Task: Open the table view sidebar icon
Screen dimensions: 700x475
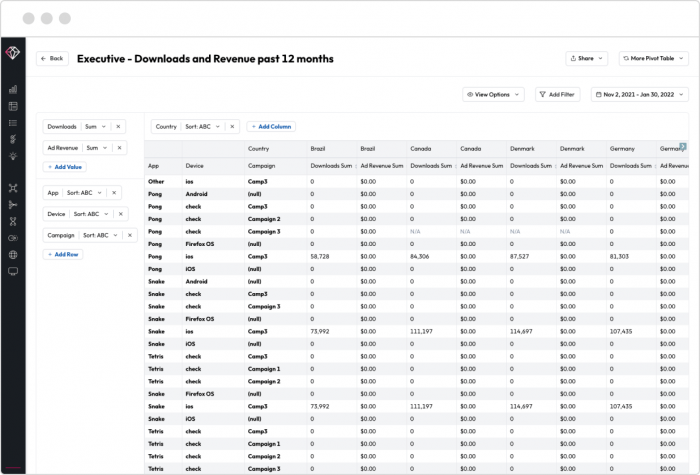Action: coord(13,106)
